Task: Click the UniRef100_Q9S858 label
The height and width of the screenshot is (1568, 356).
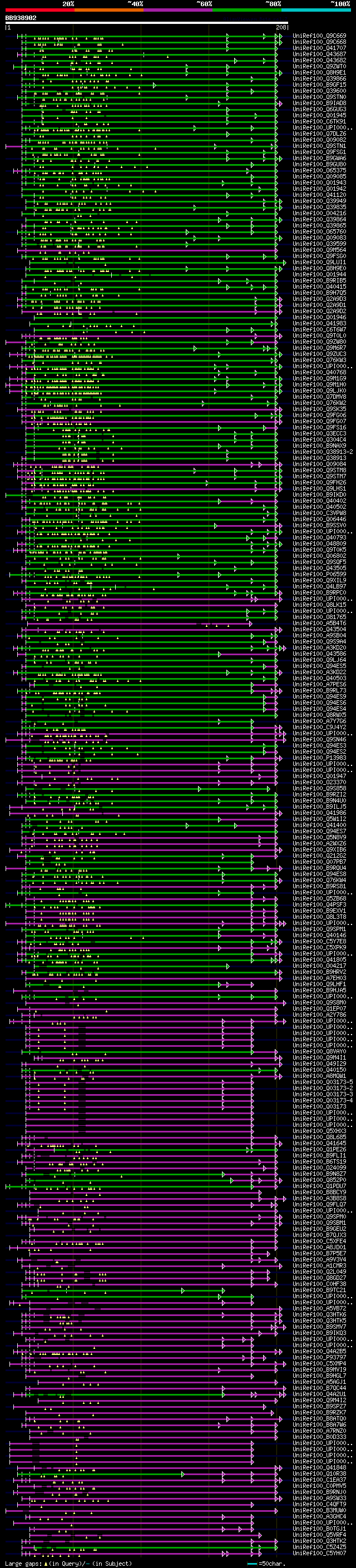Action: click(319, 788)
